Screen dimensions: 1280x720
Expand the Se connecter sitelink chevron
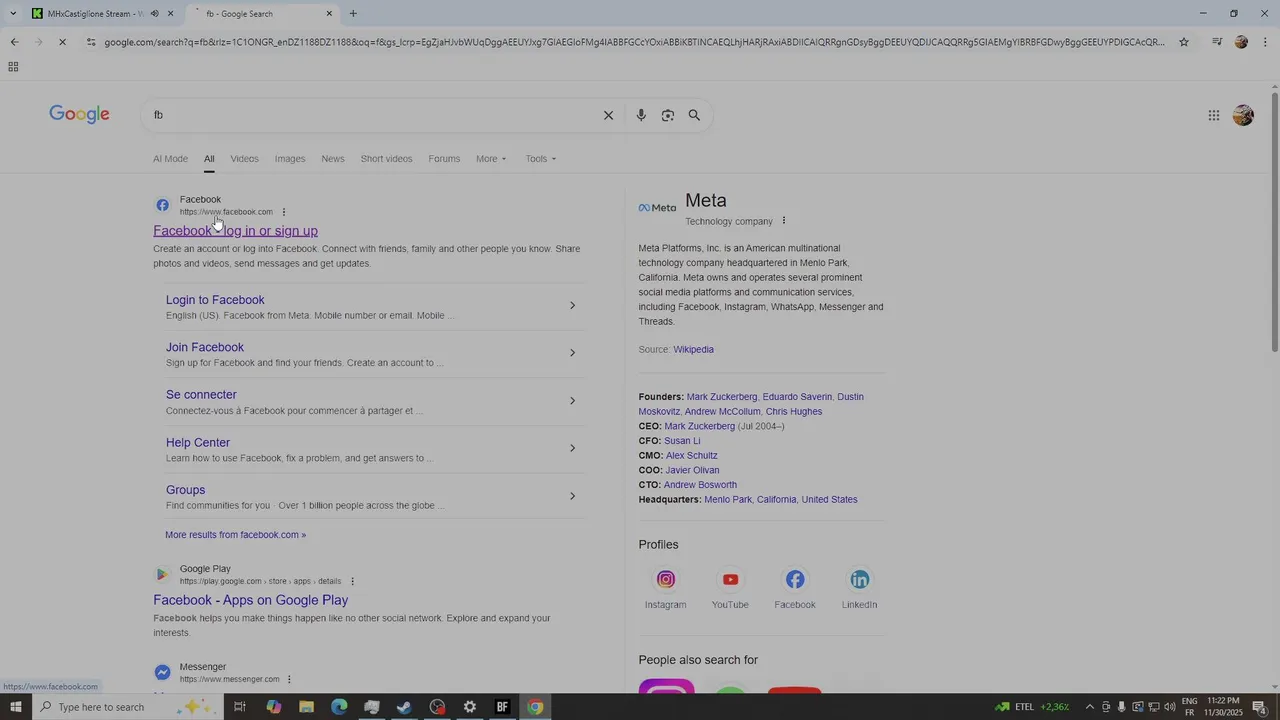click(x=572, y=401)
